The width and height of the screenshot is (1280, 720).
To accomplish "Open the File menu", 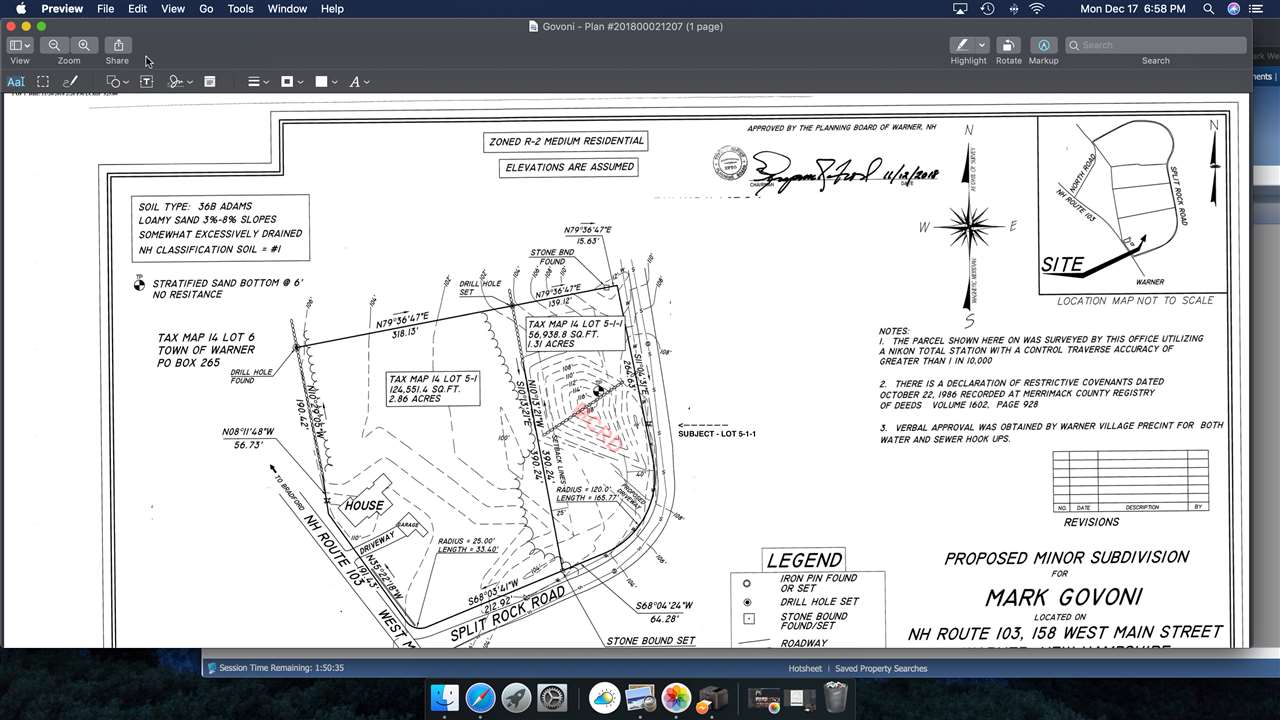I will (x=105, y=9).
